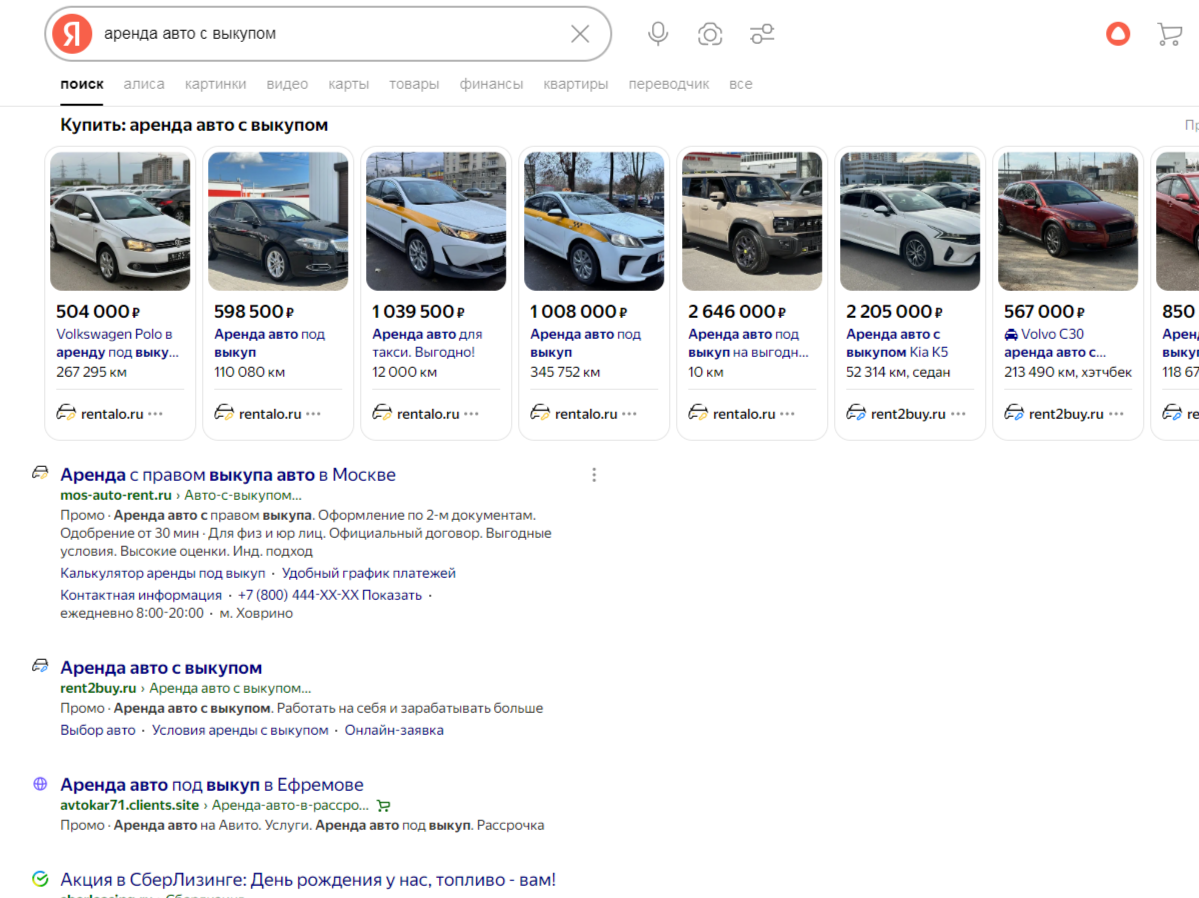Open the Alice assistant red circle icon

click(1118, 34)
